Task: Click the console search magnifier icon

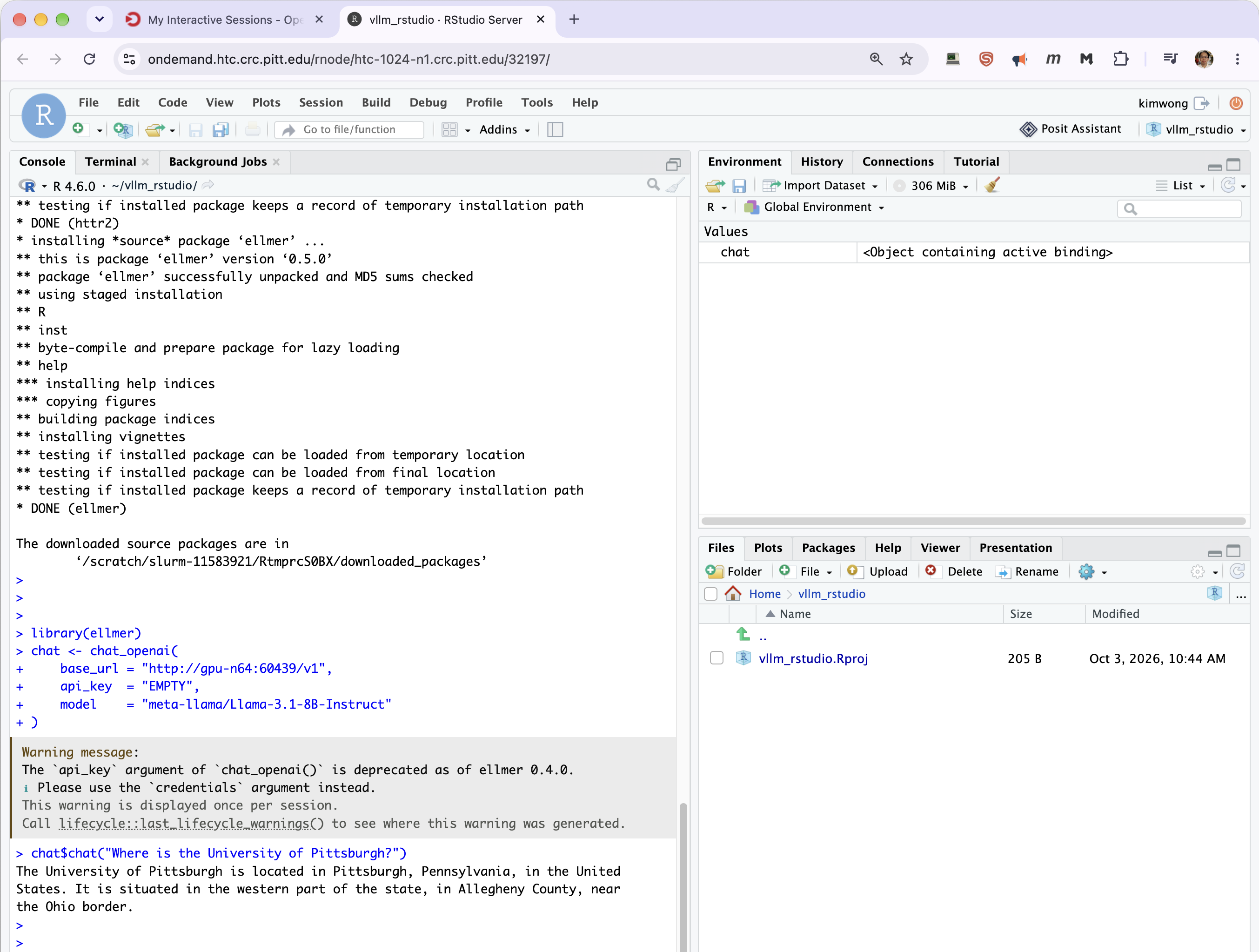Action: pos(653,184)
